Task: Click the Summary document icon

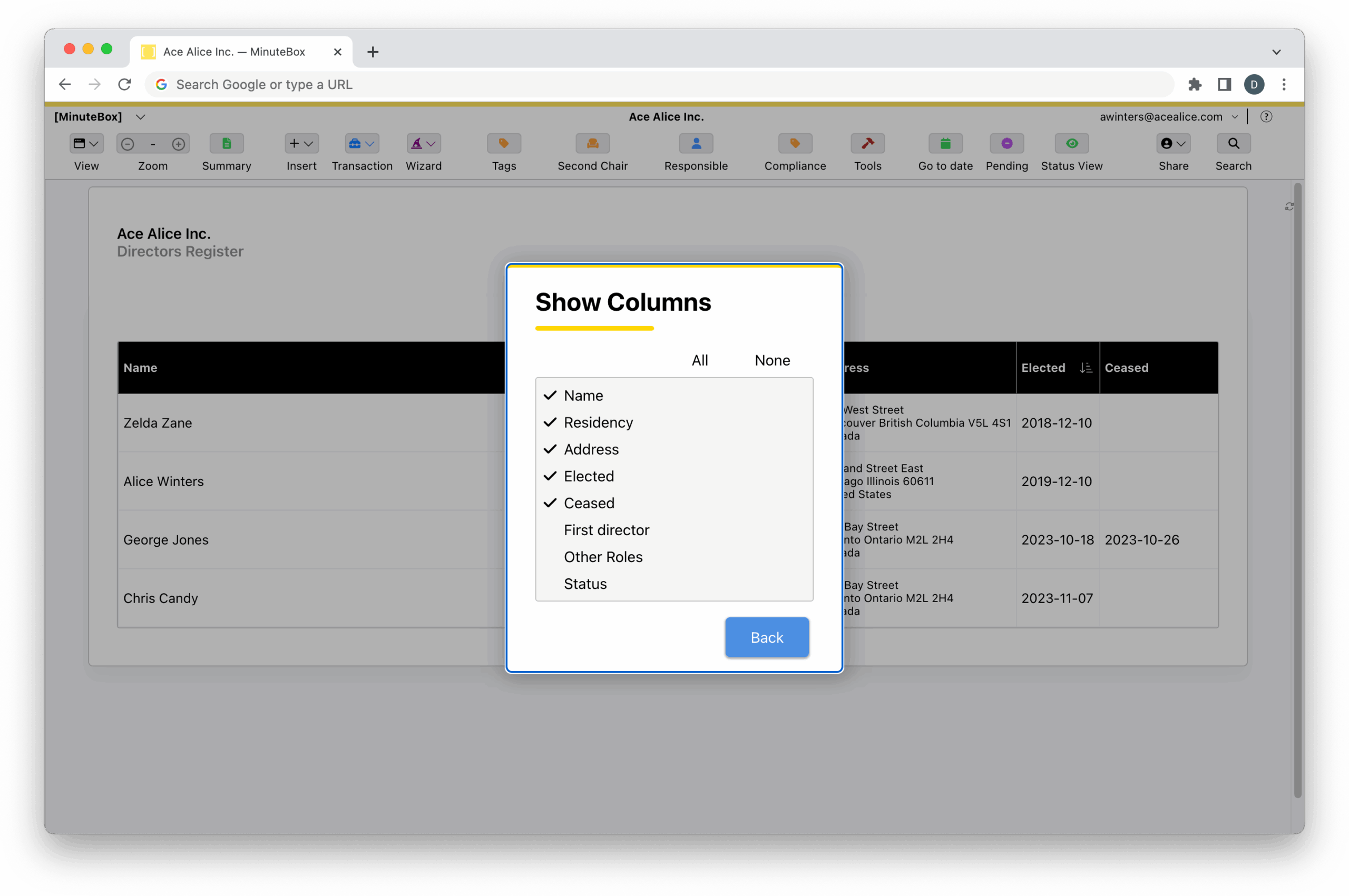Action: click(x=227, y=143)
